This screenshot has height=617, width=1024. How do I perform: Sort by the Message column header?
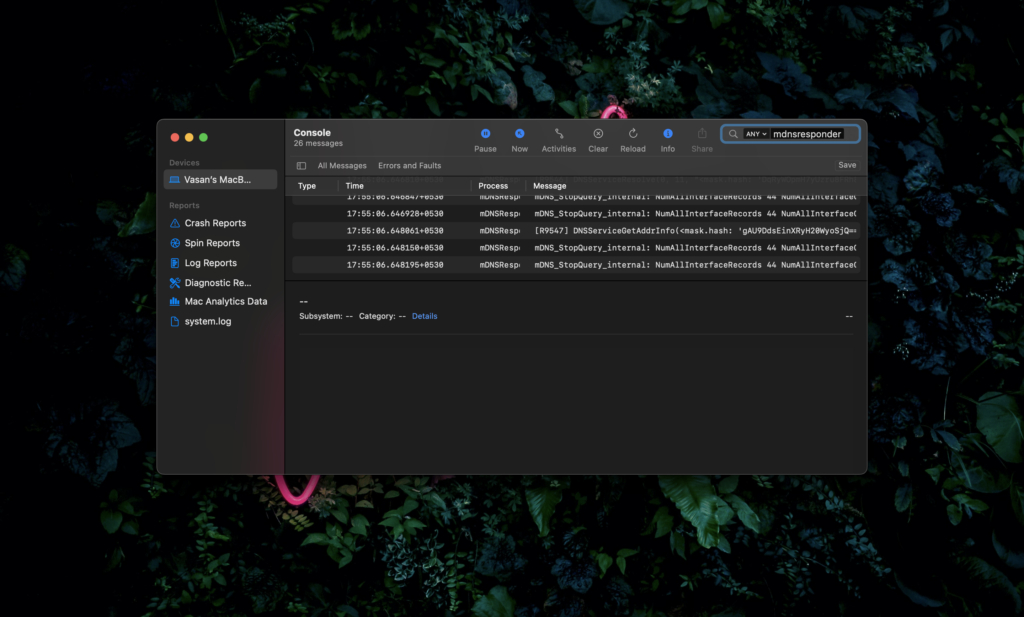(x=550, y=186)
